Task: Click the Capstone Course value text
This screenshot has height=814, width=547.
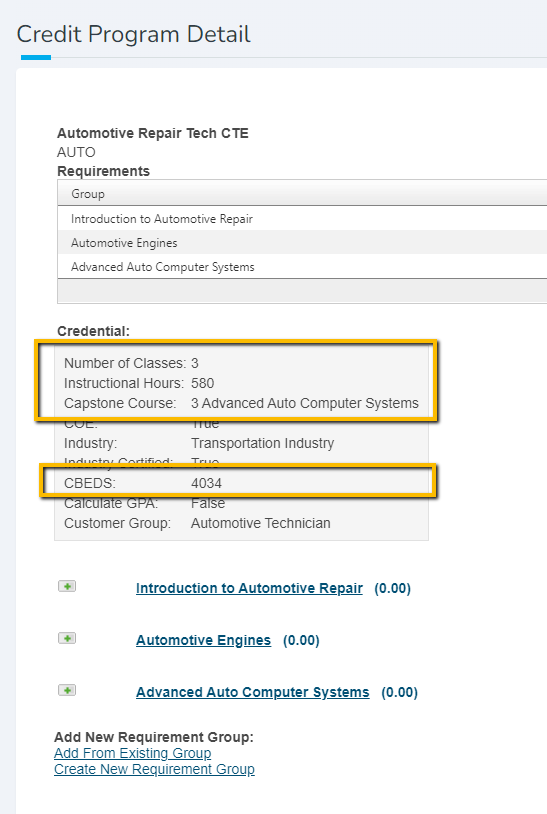Action: pos(305,403)
